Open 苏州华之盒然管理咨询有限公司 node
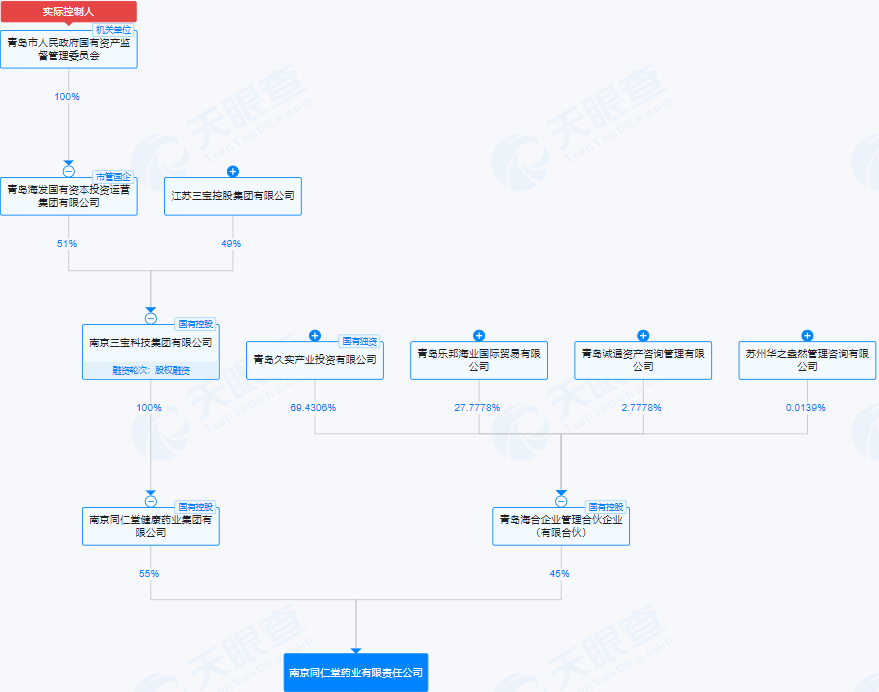The width and height of the screenshot is (879, 692). (x=807, y=360)
